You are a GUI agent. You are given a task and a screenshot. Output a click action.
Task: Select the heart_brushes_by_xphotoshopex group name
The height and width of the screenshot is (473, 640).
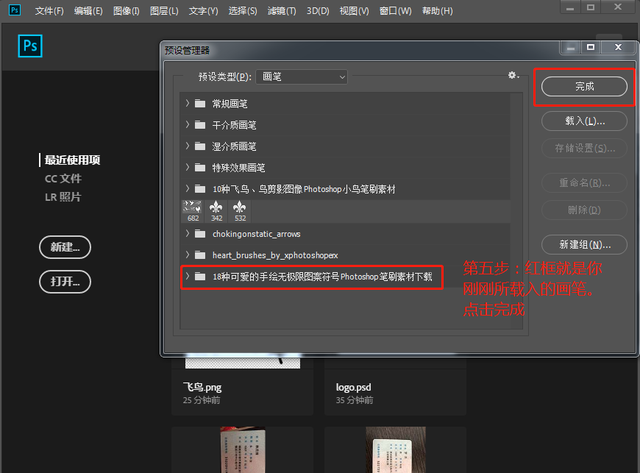275,255
